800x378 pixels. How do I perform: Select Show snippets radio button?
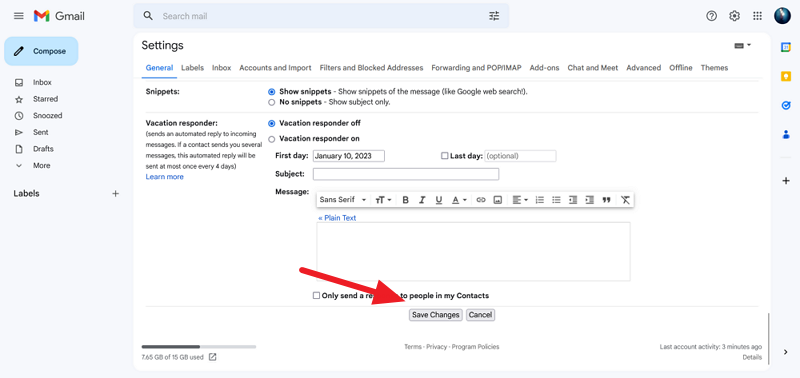271,92
